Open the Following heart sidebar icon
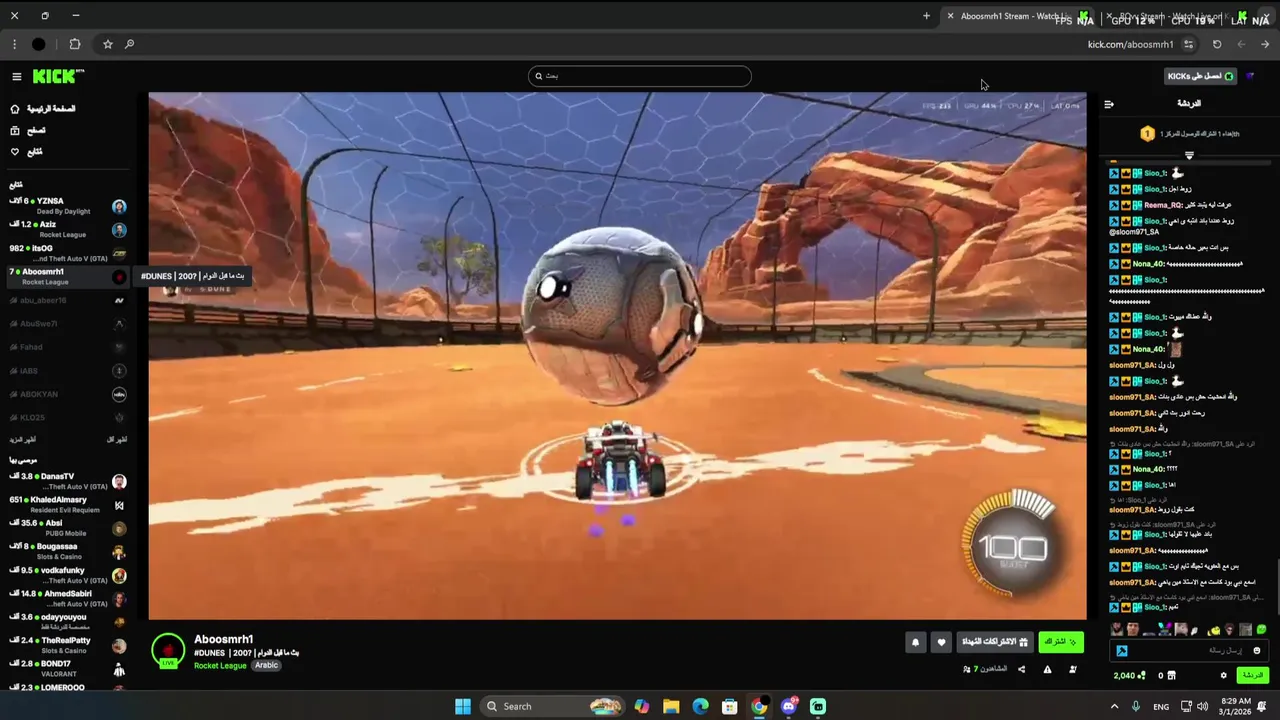Viewport: 1280px width, 720px height. click(x=15, y=152)
